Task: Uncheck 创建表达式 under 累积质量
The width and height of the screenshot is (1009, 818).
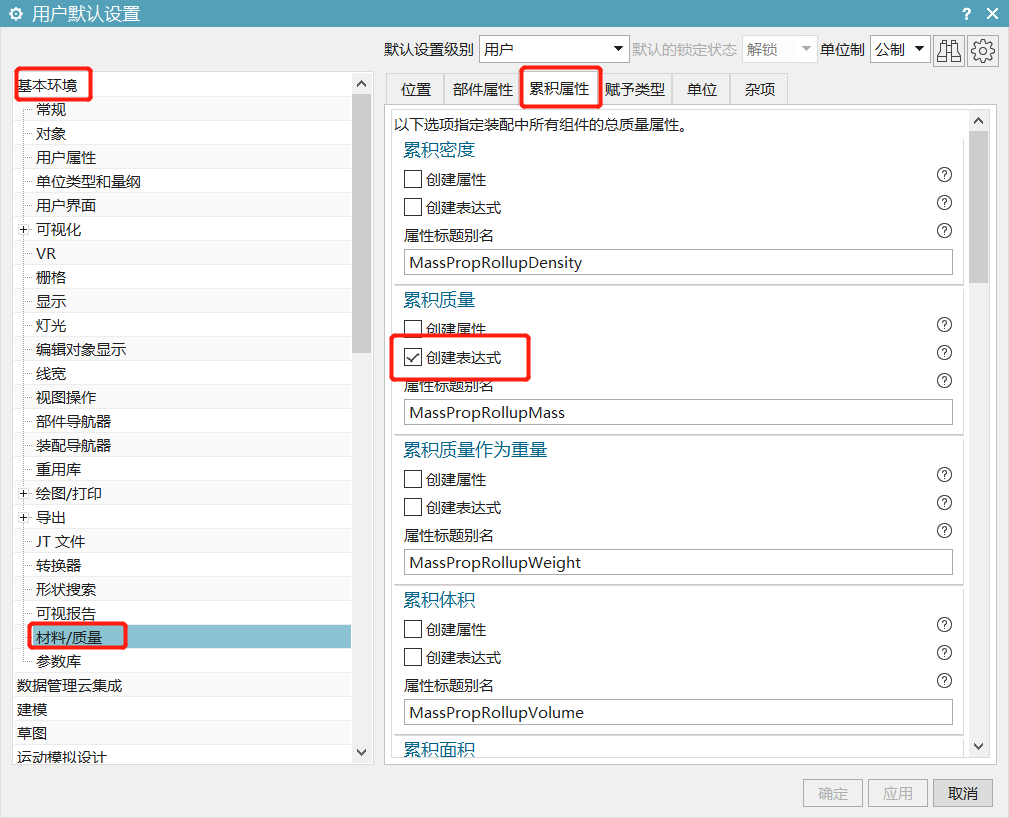Action: 412,357
